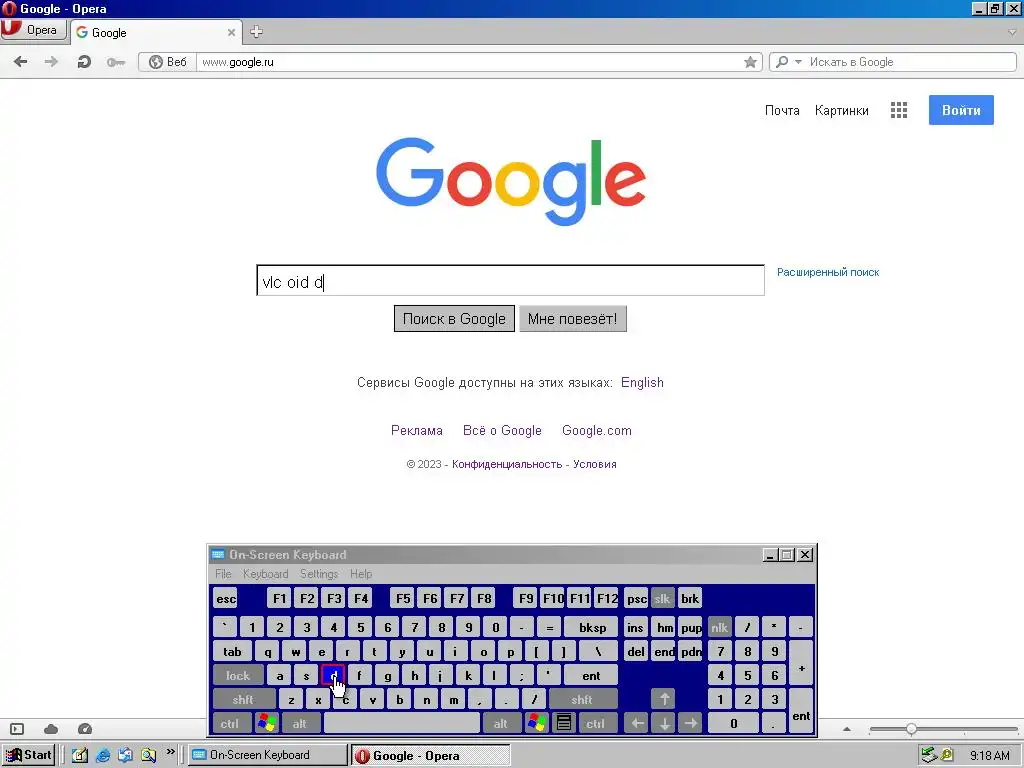1024x768 pixels.
Task: Go forward with Opera's forward arrow
Action: click(x=51, y=62)
